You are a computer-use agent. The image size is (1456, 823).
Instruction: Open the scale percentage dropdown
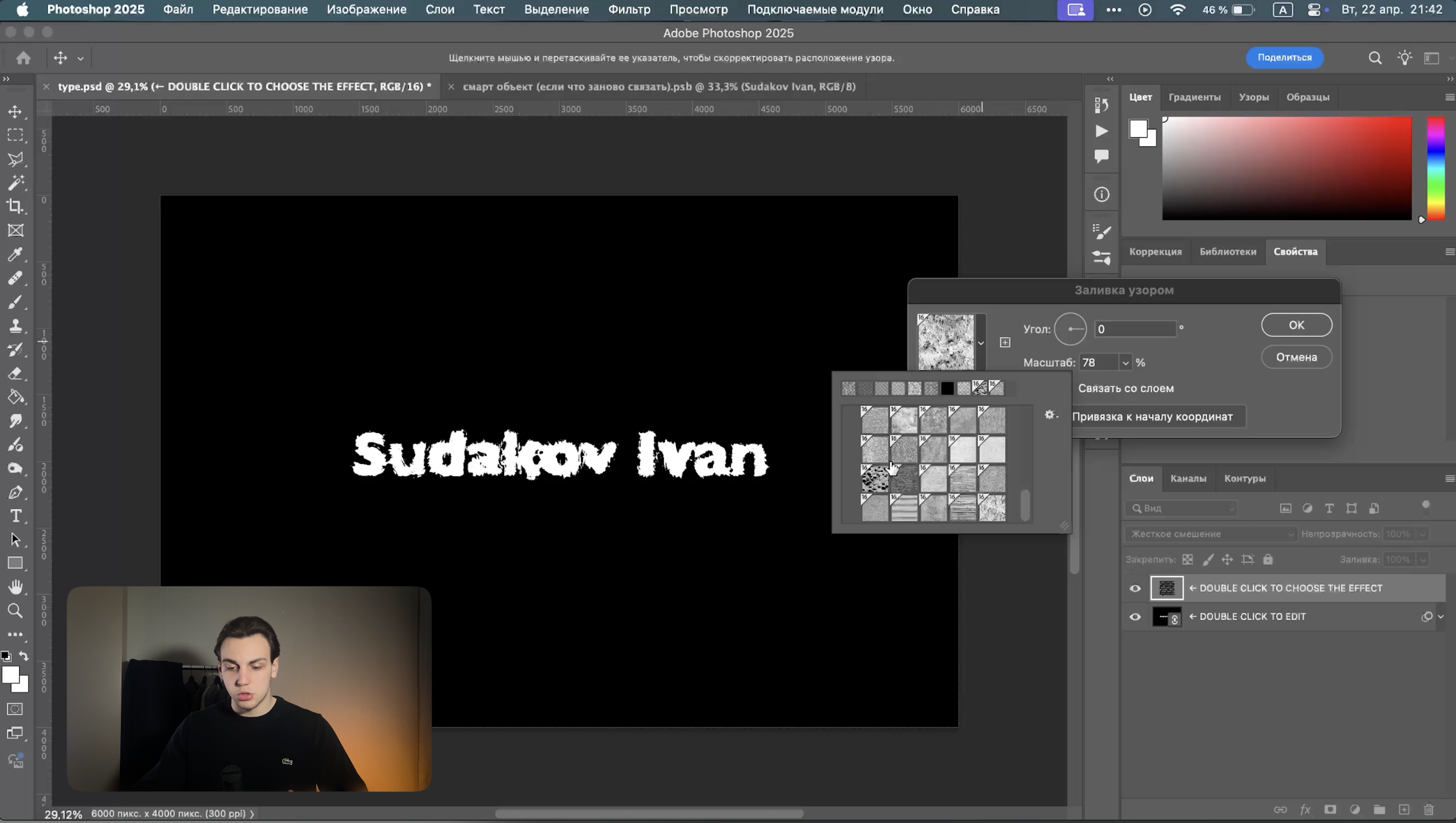[1125, 363]
